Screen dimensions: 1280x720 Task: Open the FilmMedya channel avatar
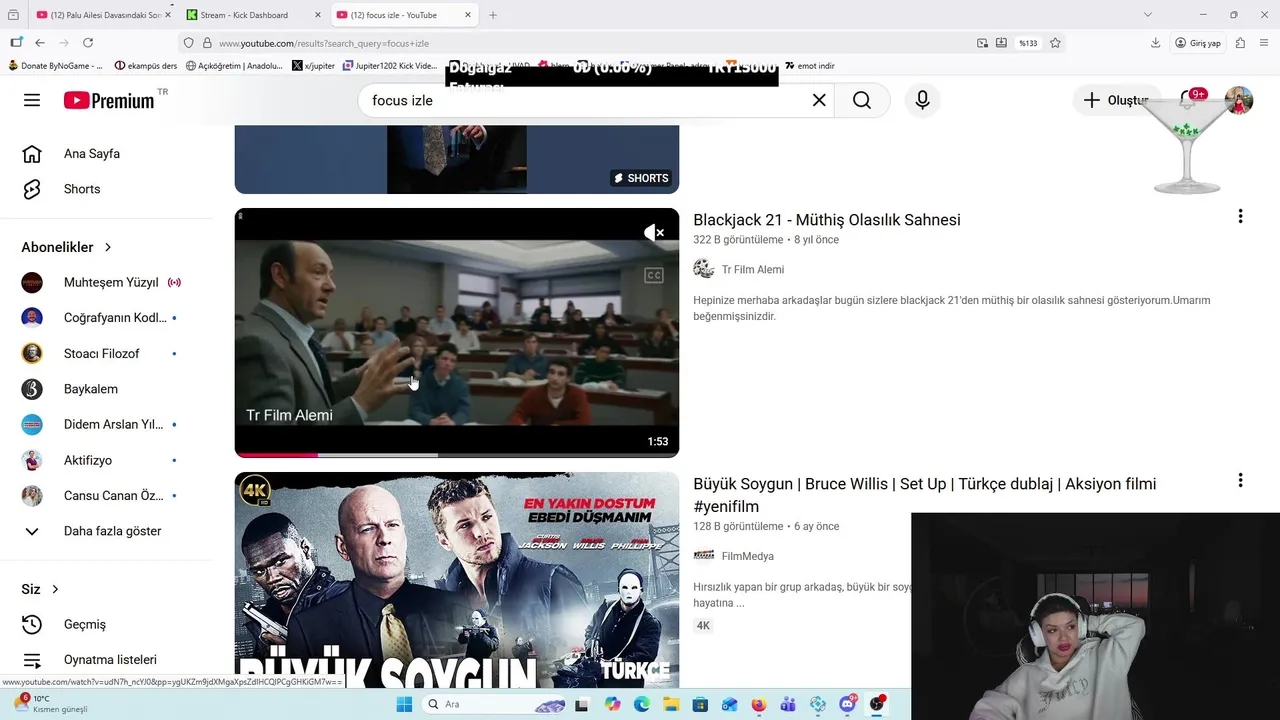click(x=704, y=556)
